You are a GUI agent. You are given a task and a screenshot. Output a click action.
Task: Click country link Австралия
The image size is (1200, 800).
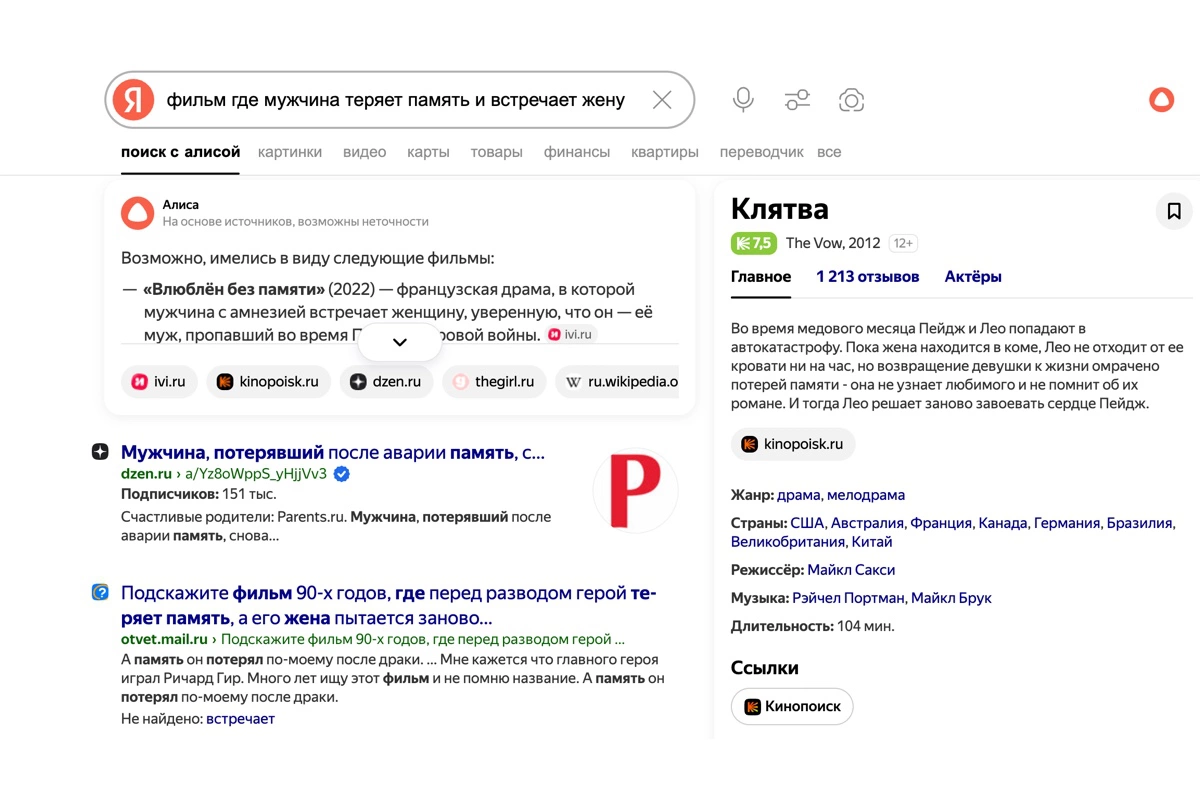point(868,523)
